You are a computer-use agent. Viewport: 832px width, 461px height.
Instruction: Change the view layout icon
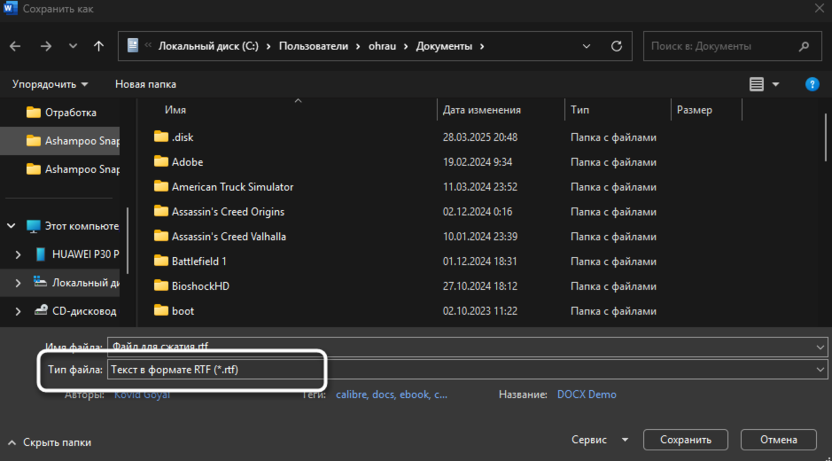click(x=756, y=84)
